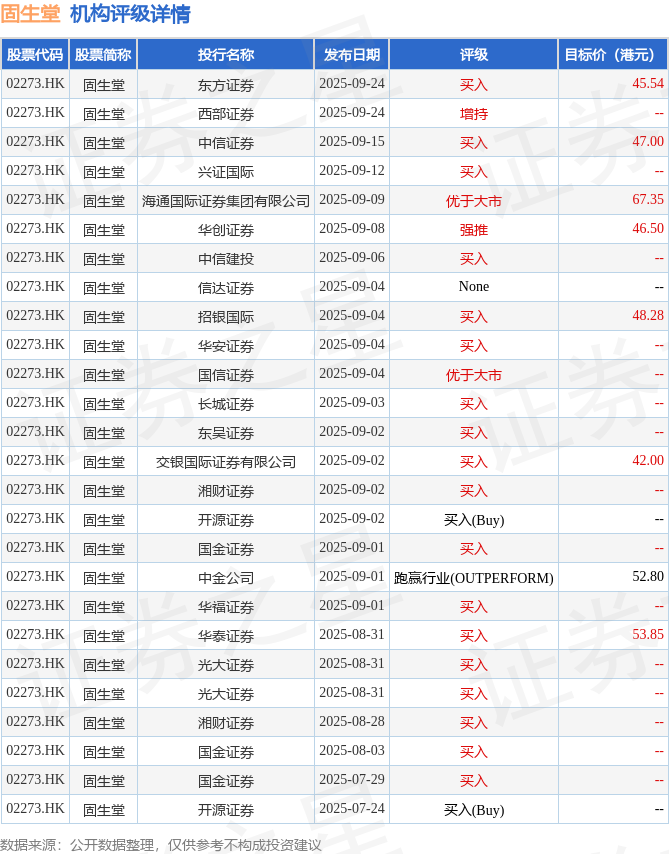
Task: Click the 股票代码 column header
Action: [35, 54]
